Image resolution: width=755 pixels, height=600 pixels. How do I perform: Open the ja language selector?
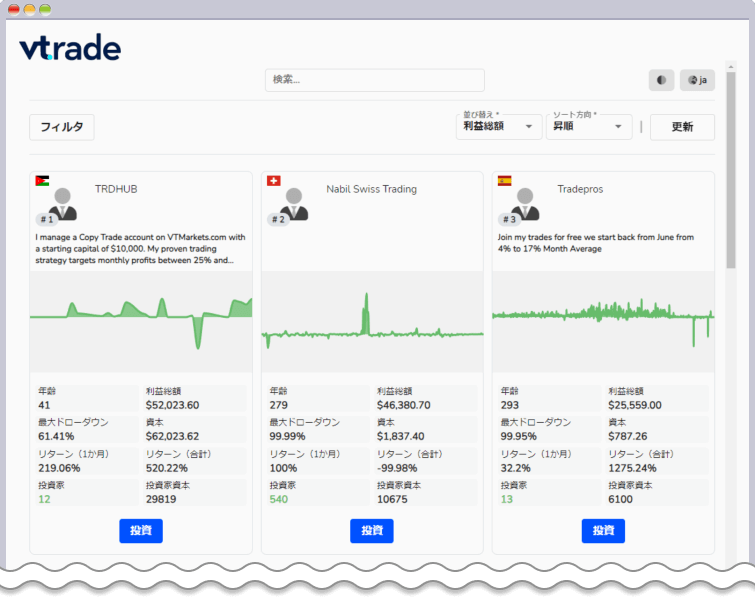[x=697, y=80]
